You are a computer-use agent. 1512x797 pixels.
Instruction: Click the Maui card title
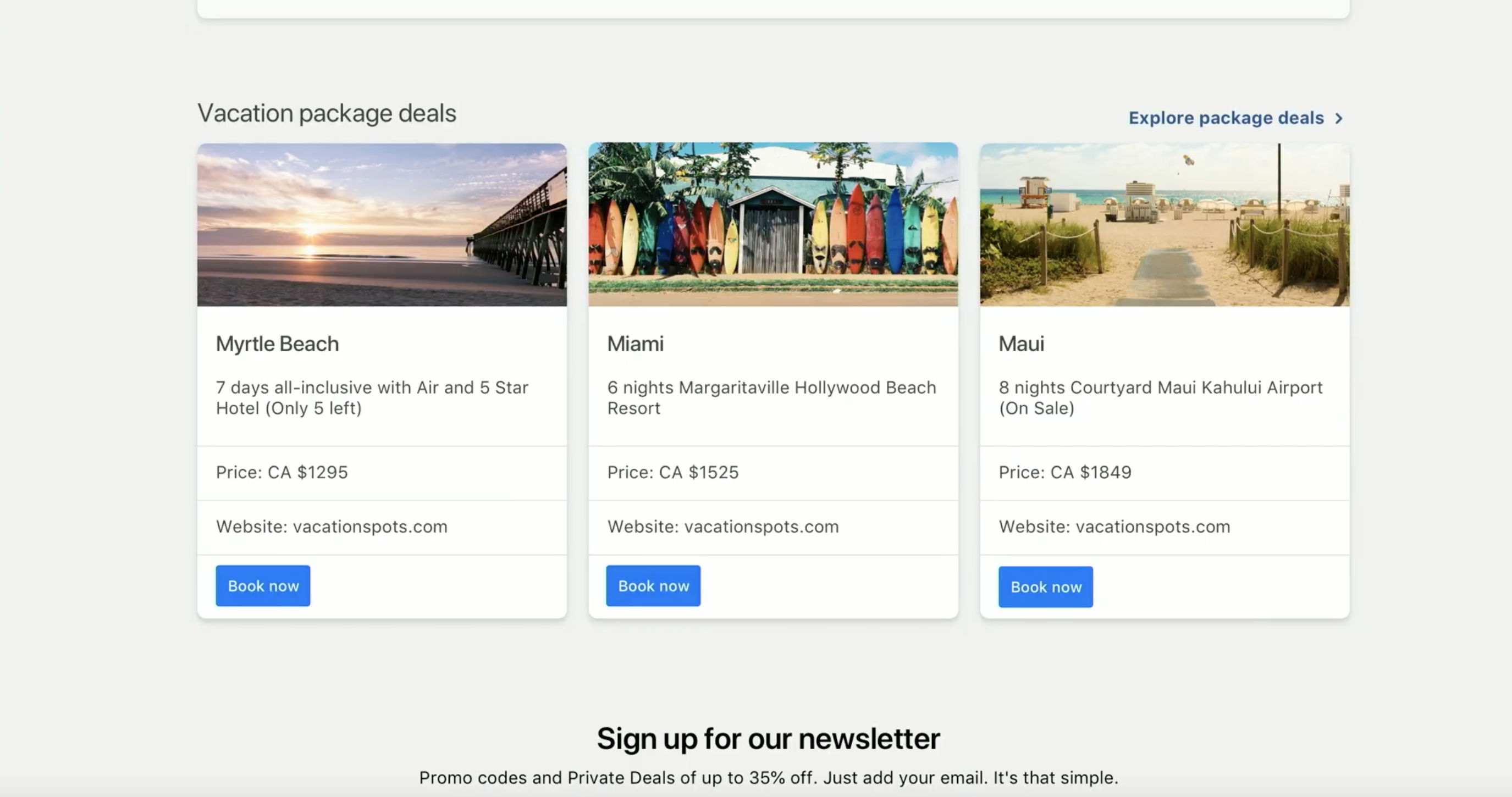1022,344
